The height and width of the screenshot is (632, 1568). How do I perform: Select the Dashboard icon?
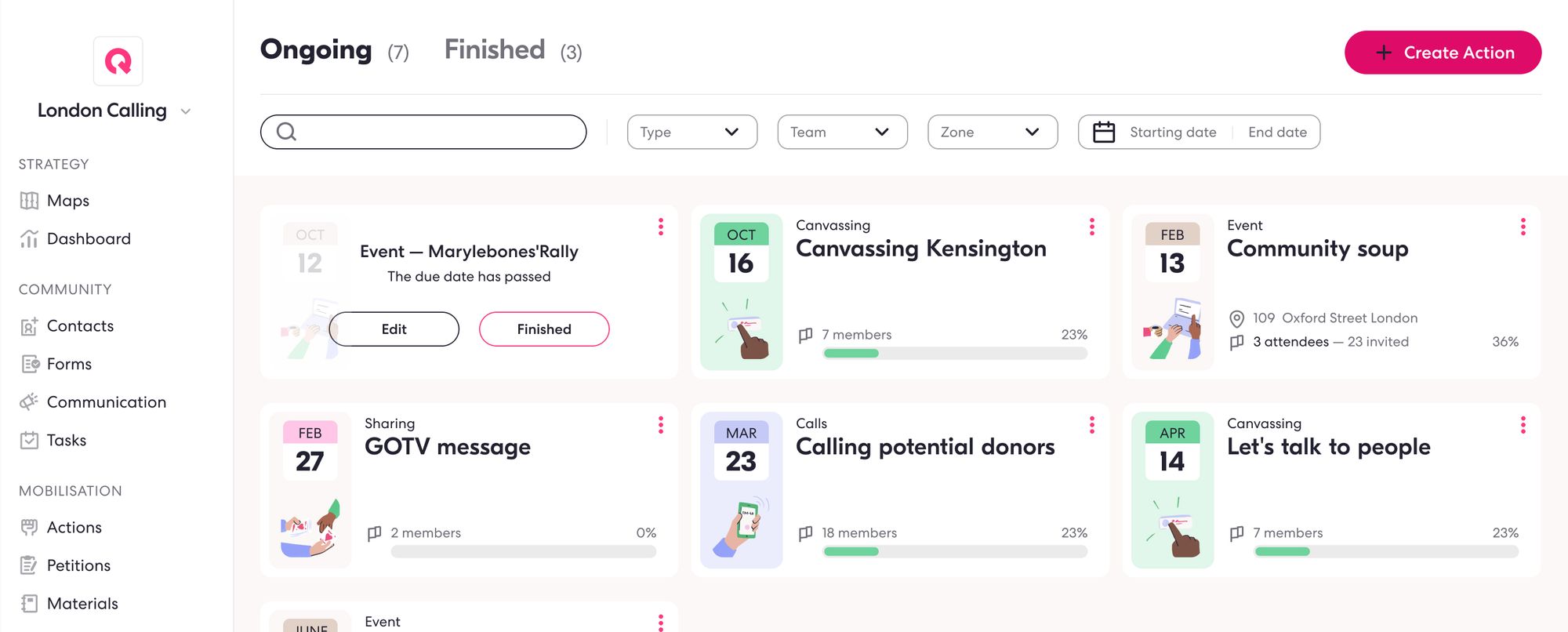[x=29, y=238]
